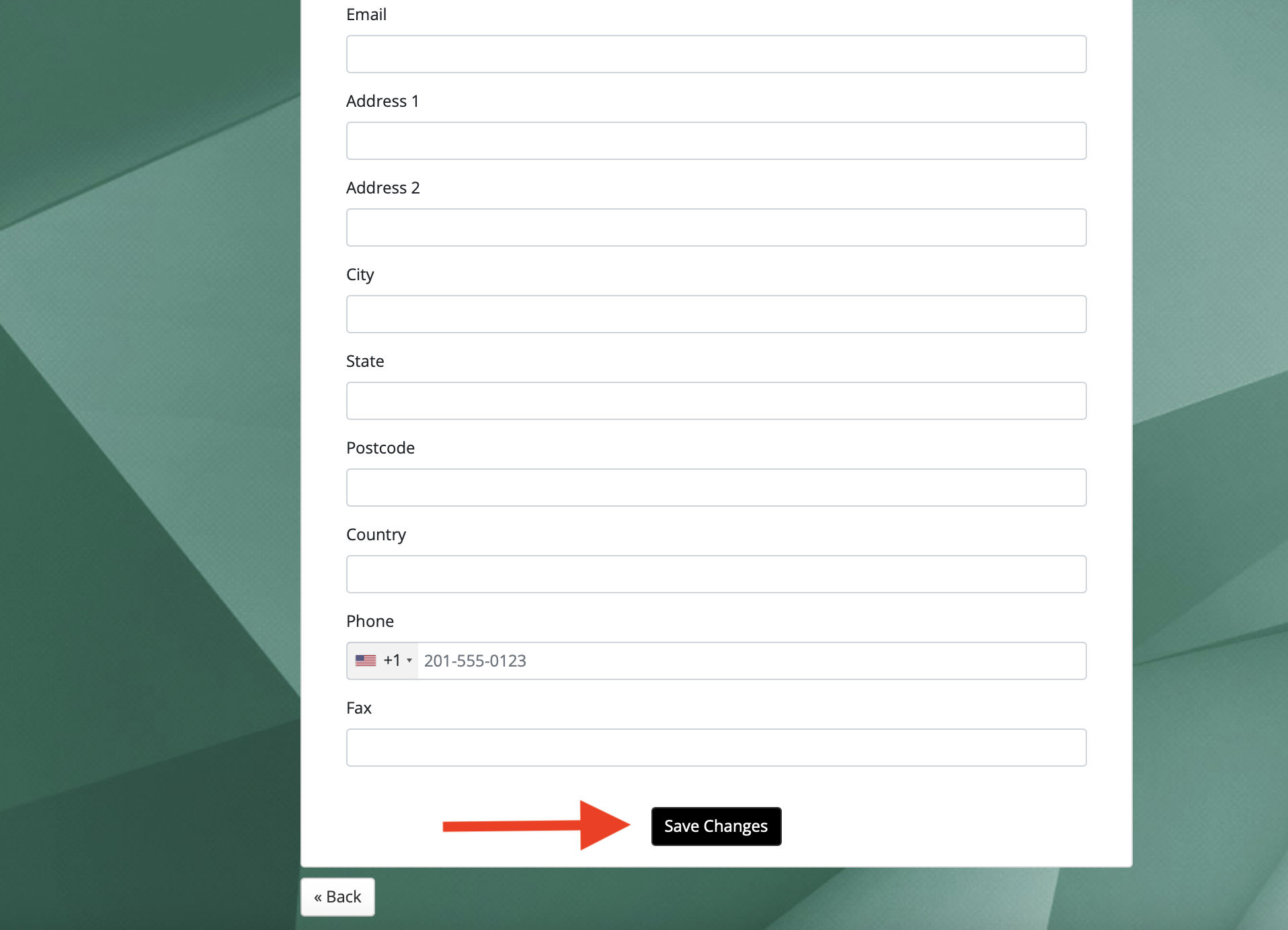This screenshot has width=1288, height=930.
Task: Click the Phone label text
Action: tap(370, 622)
